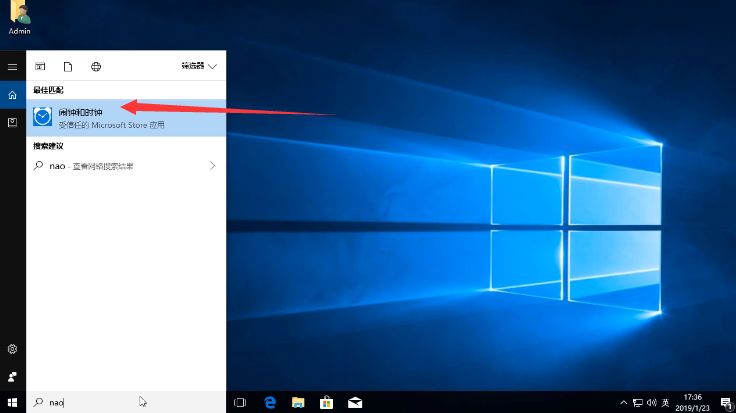The height and width of the screenshot is (413, 736).
Task: Open the notebook icon in search sidebar
Action: click(12, 122)
